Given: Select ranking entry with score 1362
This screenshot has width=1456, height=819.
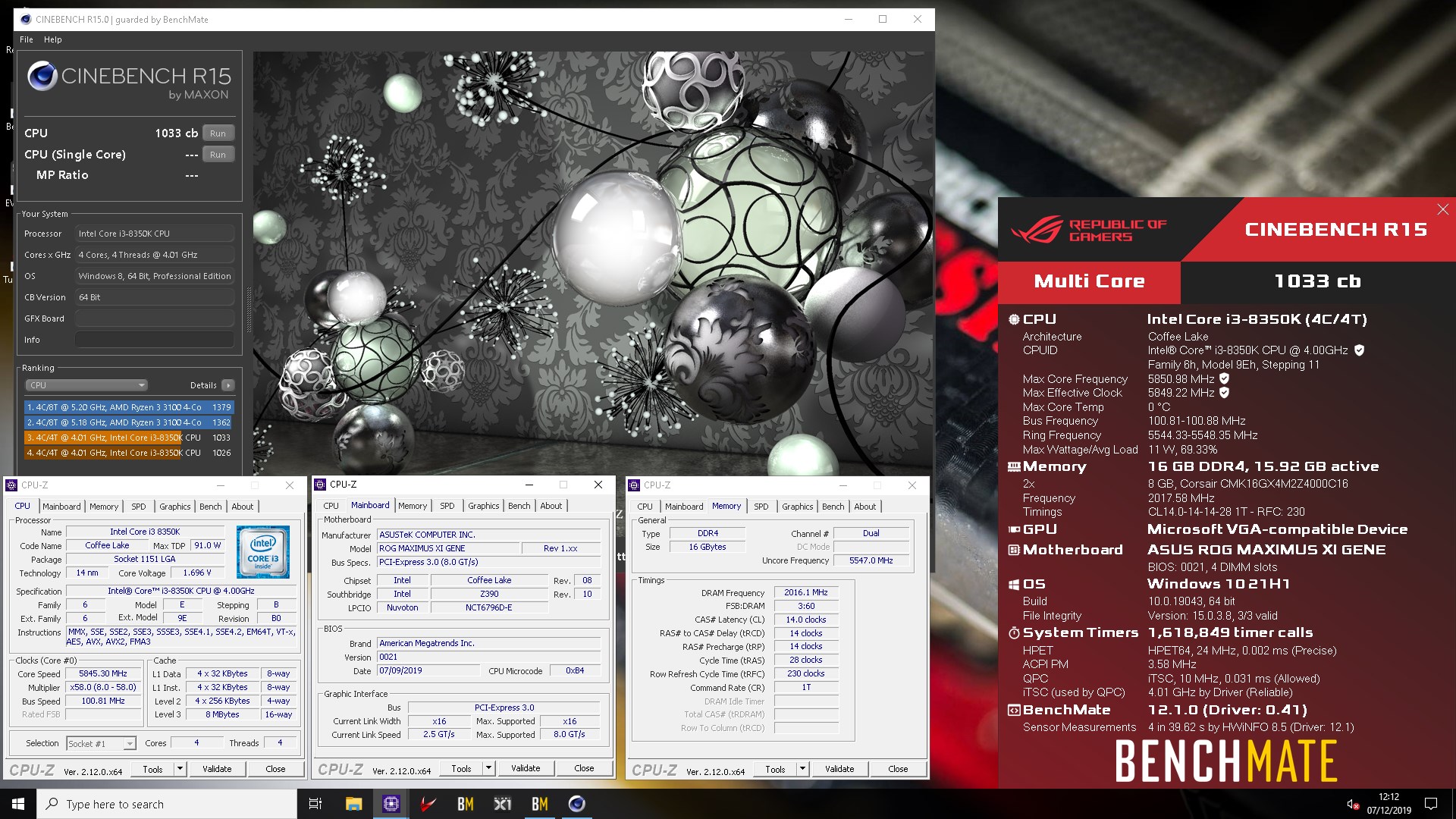Looking at the screenshot, I should point(129,422).
